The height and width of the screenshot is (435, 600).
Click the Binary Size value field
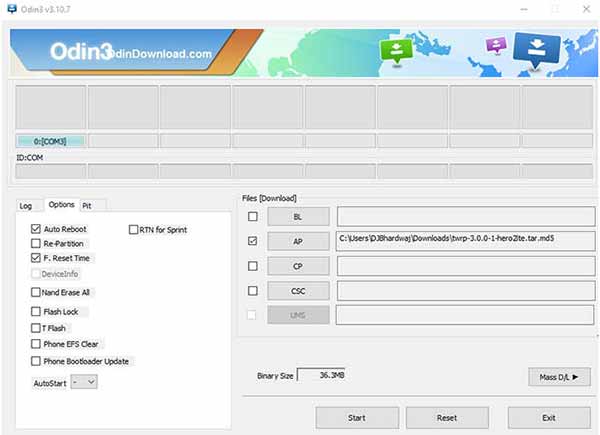tap(321, 375)
